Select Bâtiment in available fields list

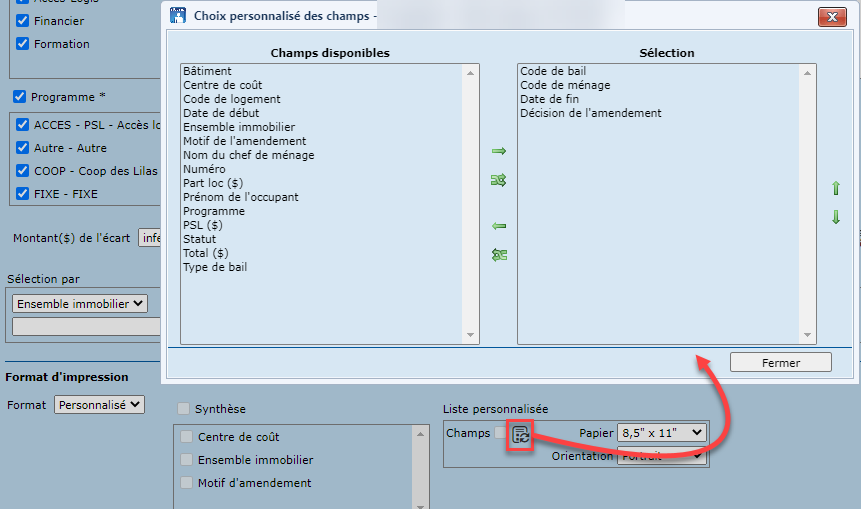tap(208, 71)
